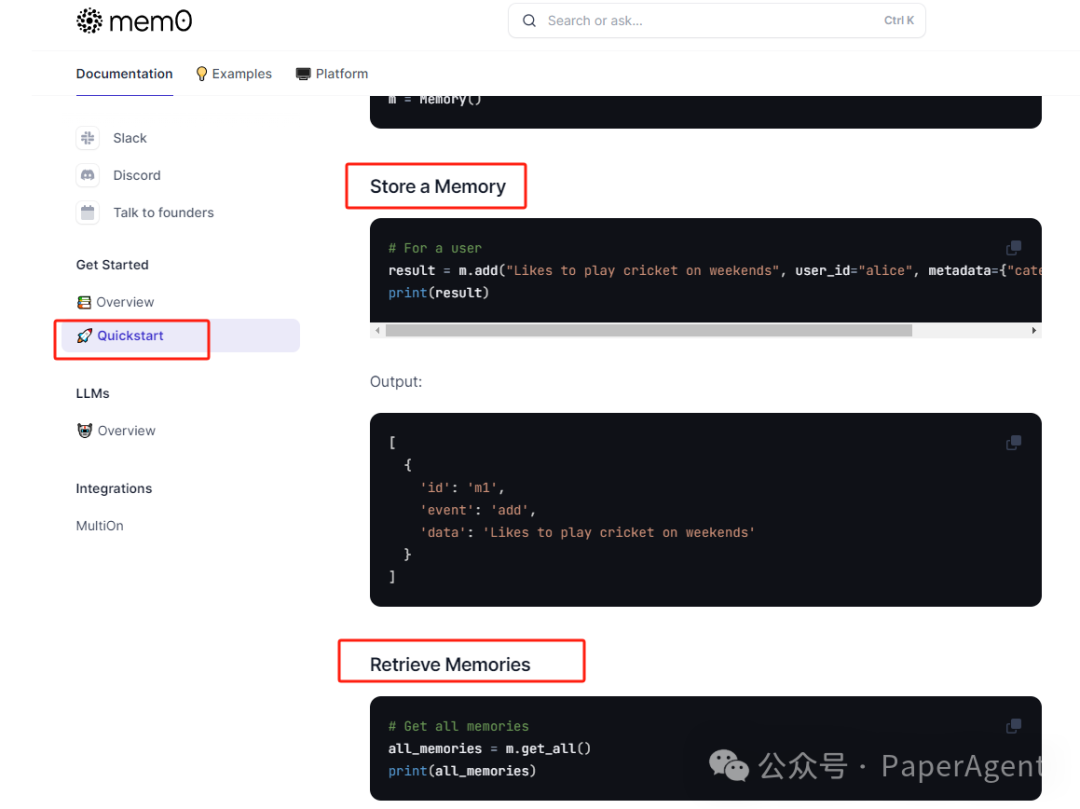Click the '# Get all memories' comment
The width and height of the screenshot is (1080, 809).
click(x=459, y=726)
